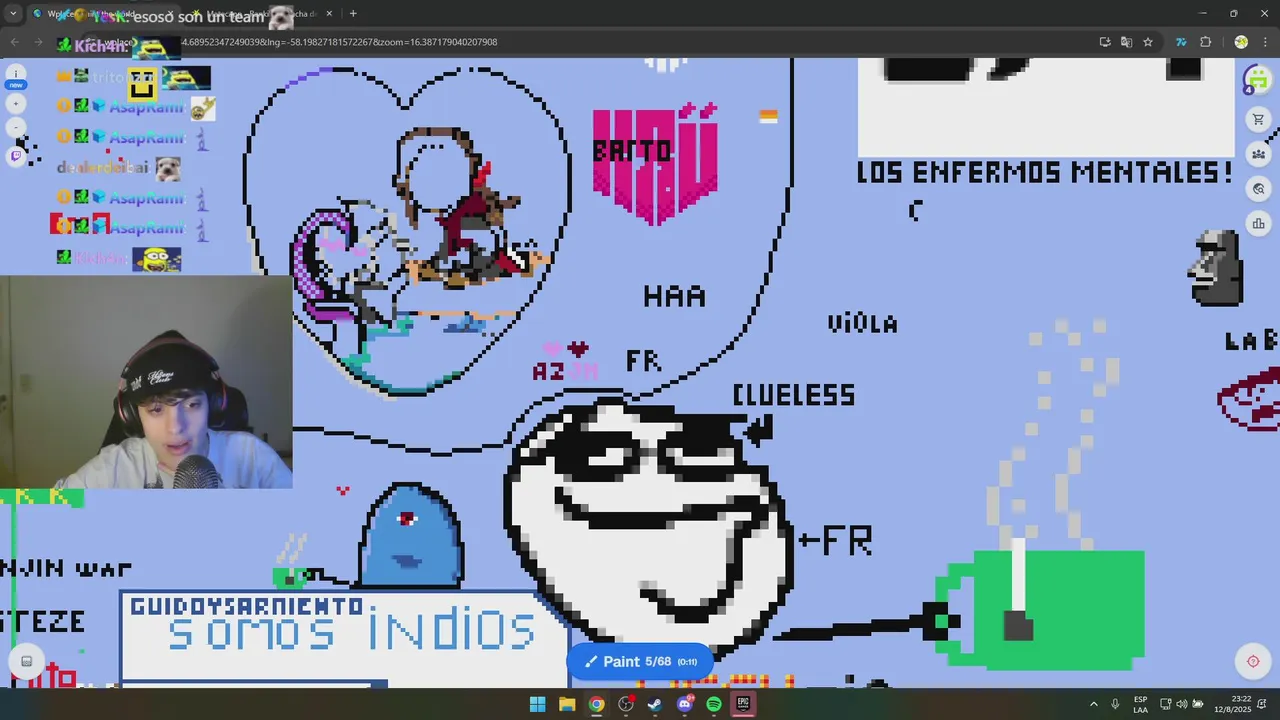Click the tray microphone icon
Viewport: 1280px width, 720px height.
point(1115,704)
